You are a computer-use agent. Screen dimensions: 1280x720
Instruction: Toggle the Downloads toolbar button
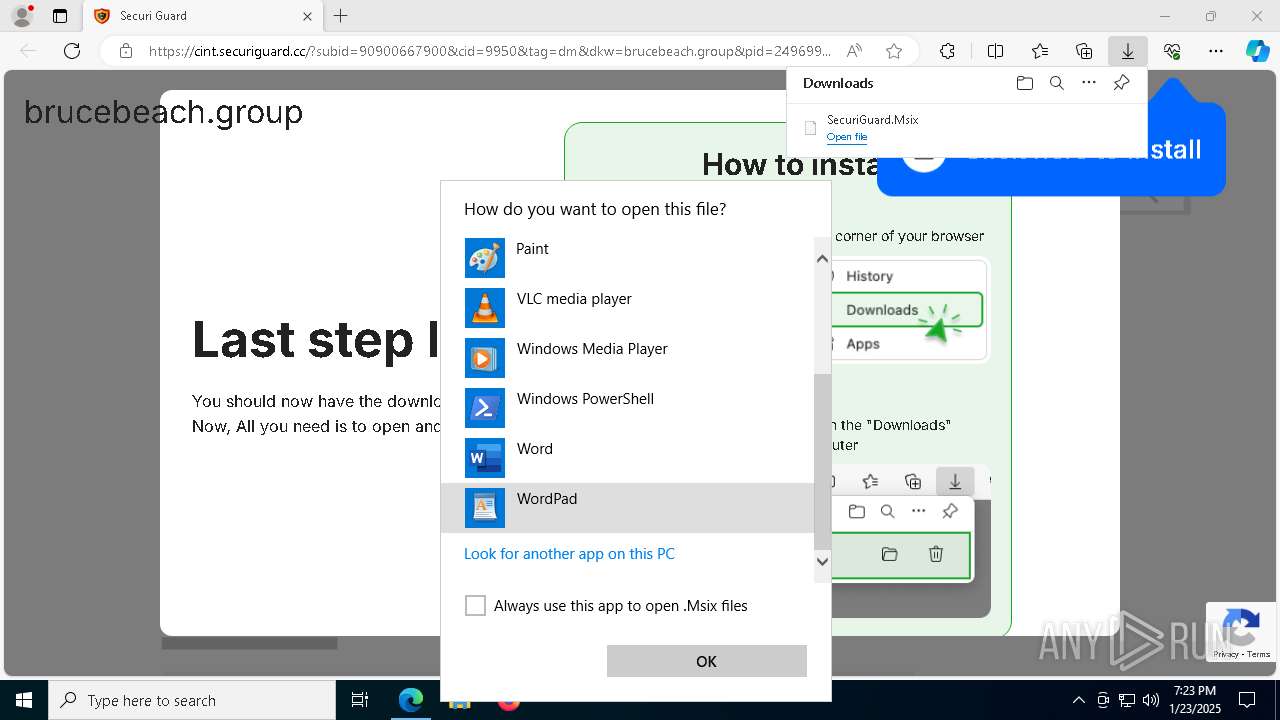(1128, 51)
